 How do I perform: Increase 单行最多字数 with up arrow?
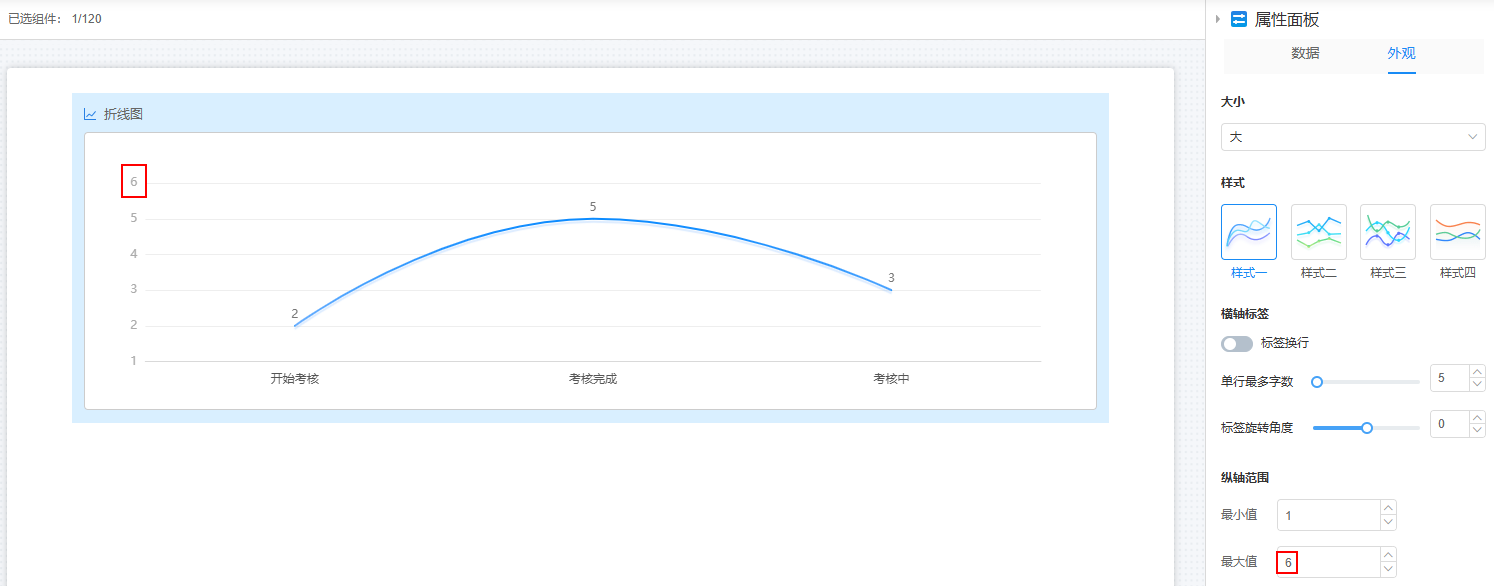point(1477,372)
